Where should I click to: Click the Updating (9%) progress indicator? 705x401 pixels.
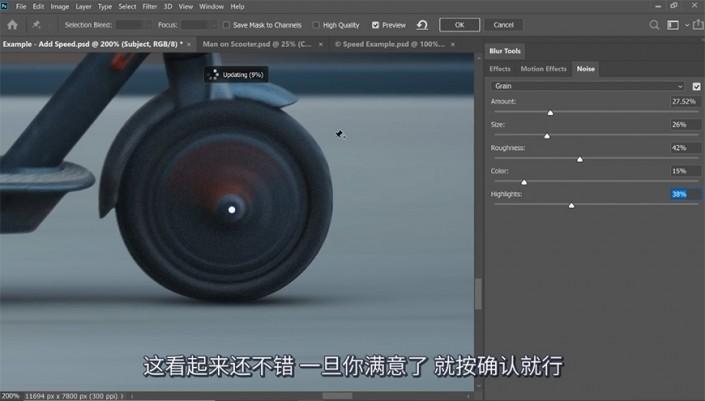pyautogui.click(x=236, y=75)
